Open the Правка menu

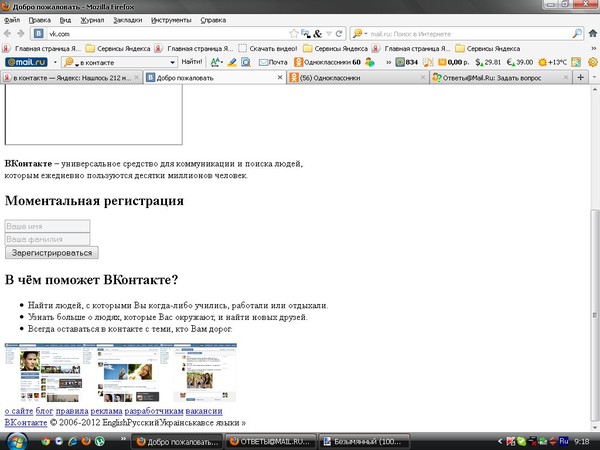39,20
